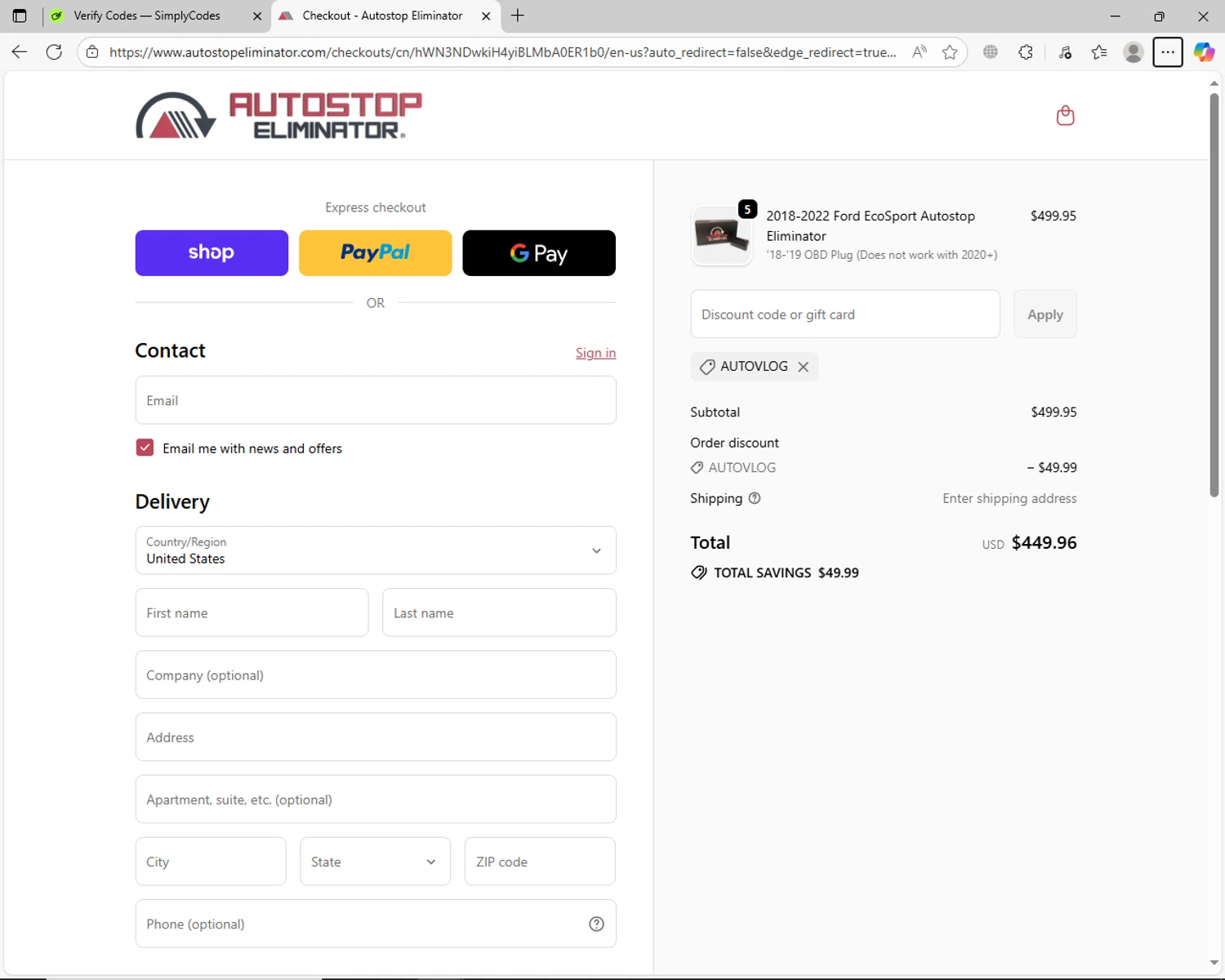Click the Total amount $449.96

click(x=1044, y=543)
